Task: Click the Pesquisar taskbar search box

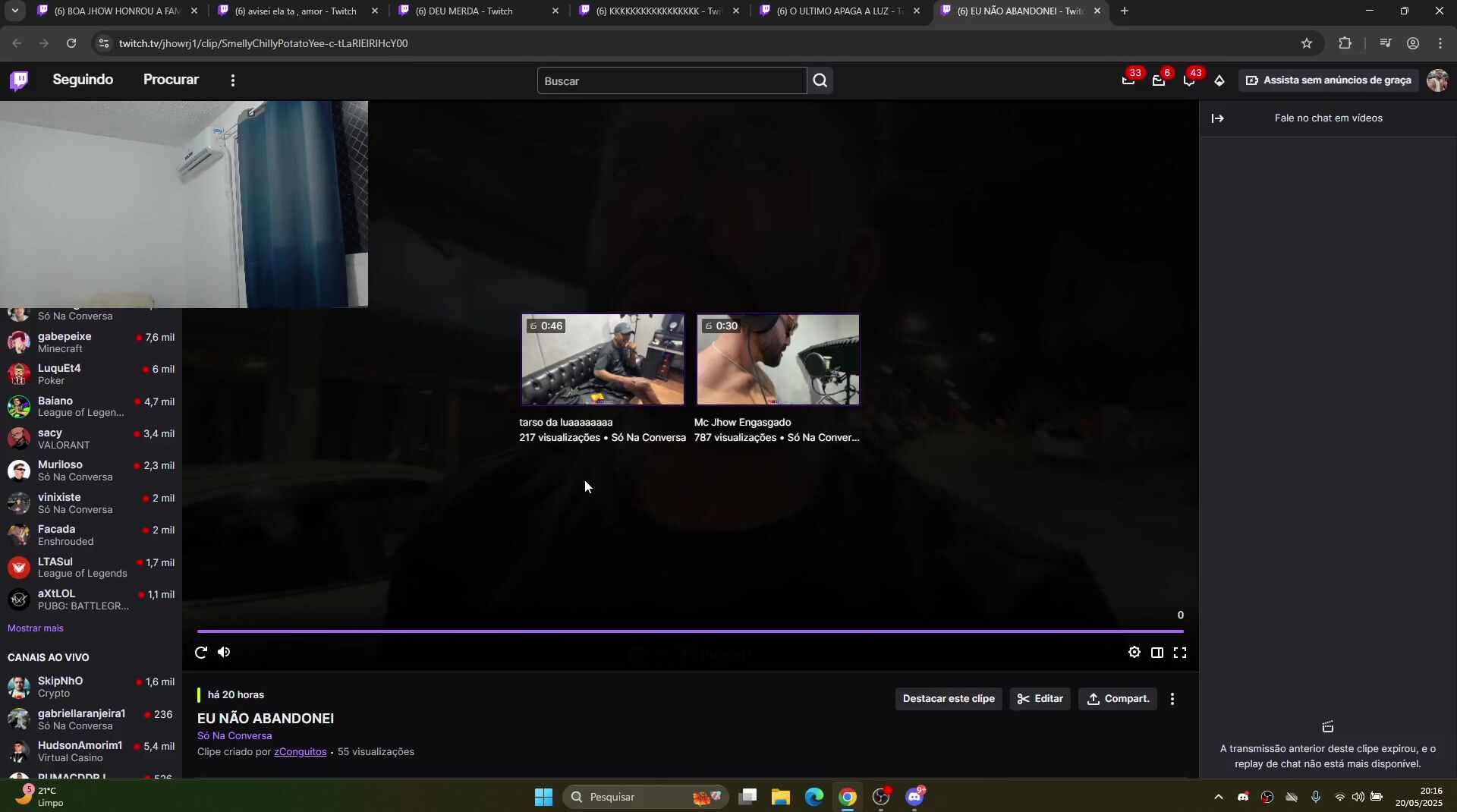Action: pyautogui.click(x=646, y=797)
